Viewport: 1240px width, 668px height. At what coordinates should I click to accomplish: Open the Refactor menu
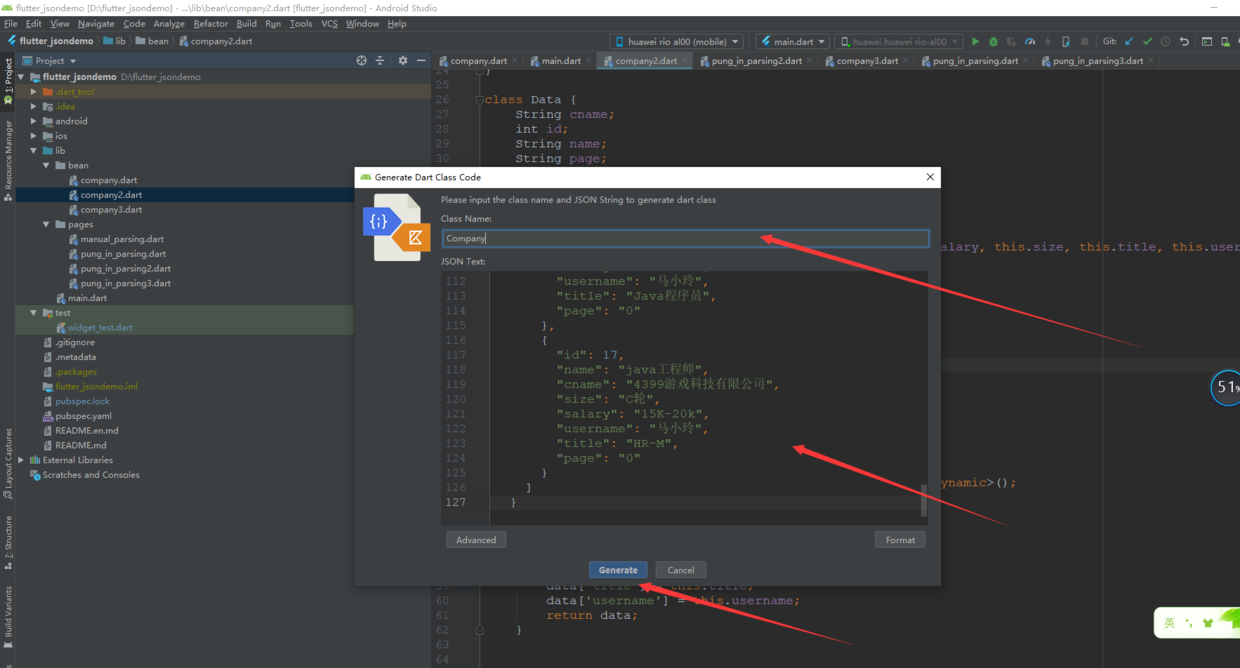[210, 23]
